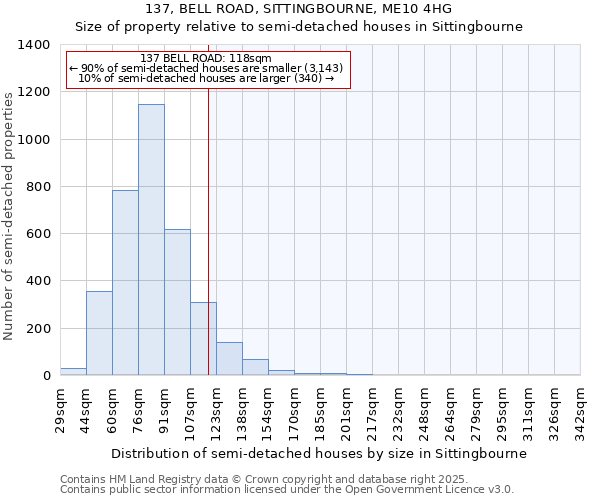Click the chart title with address ME10 4HG
The image size is (600, 500).
[299, 8]
